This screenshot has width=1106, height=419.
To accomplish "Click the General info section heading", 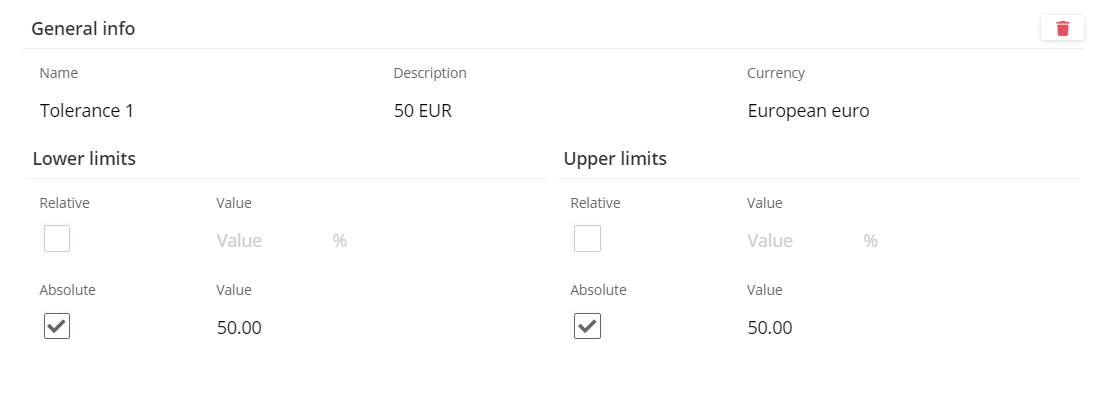I will [x=83, y=29].
